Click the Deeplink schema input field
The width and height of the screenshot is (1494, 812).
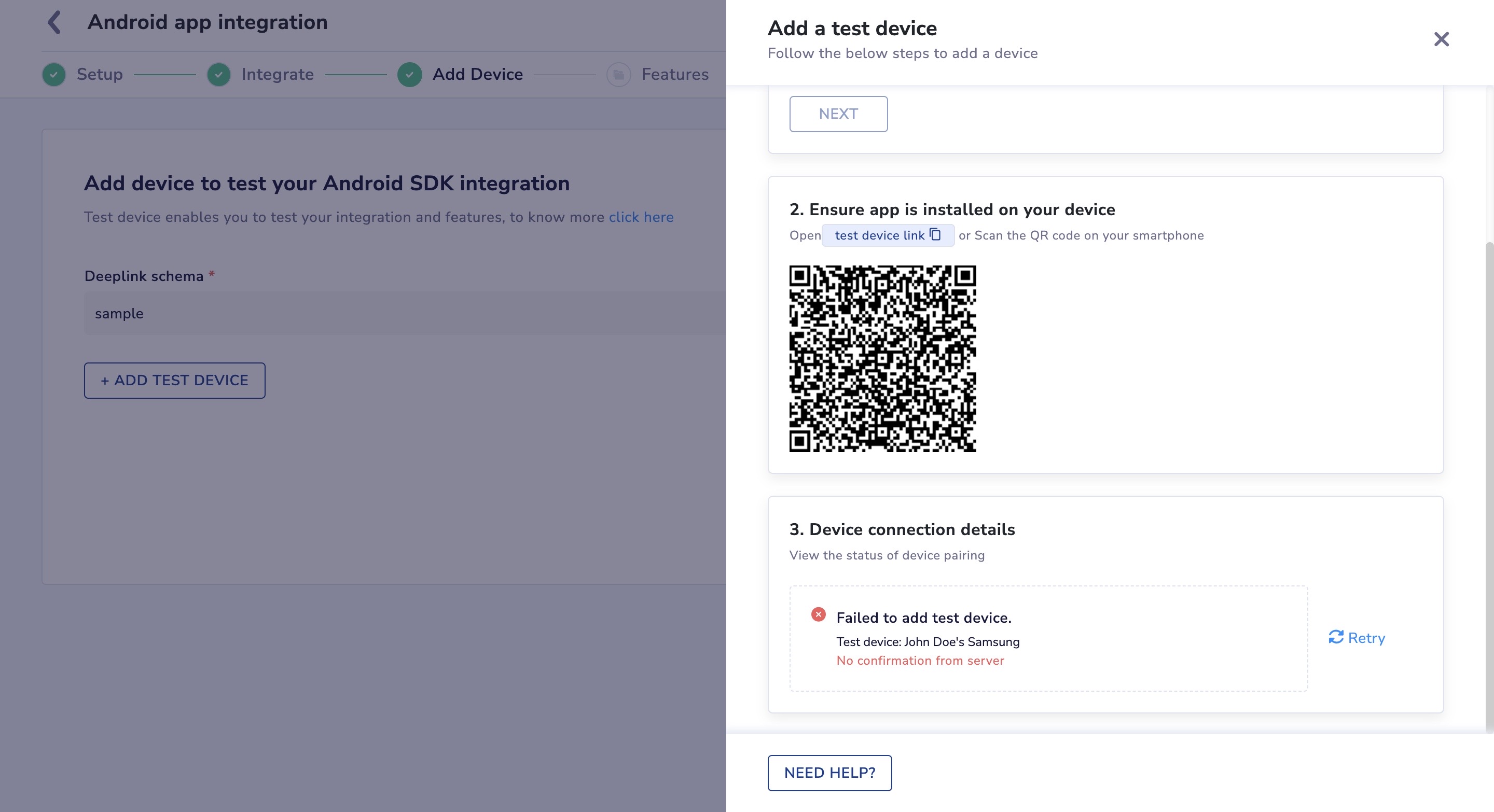pos(405,314)
